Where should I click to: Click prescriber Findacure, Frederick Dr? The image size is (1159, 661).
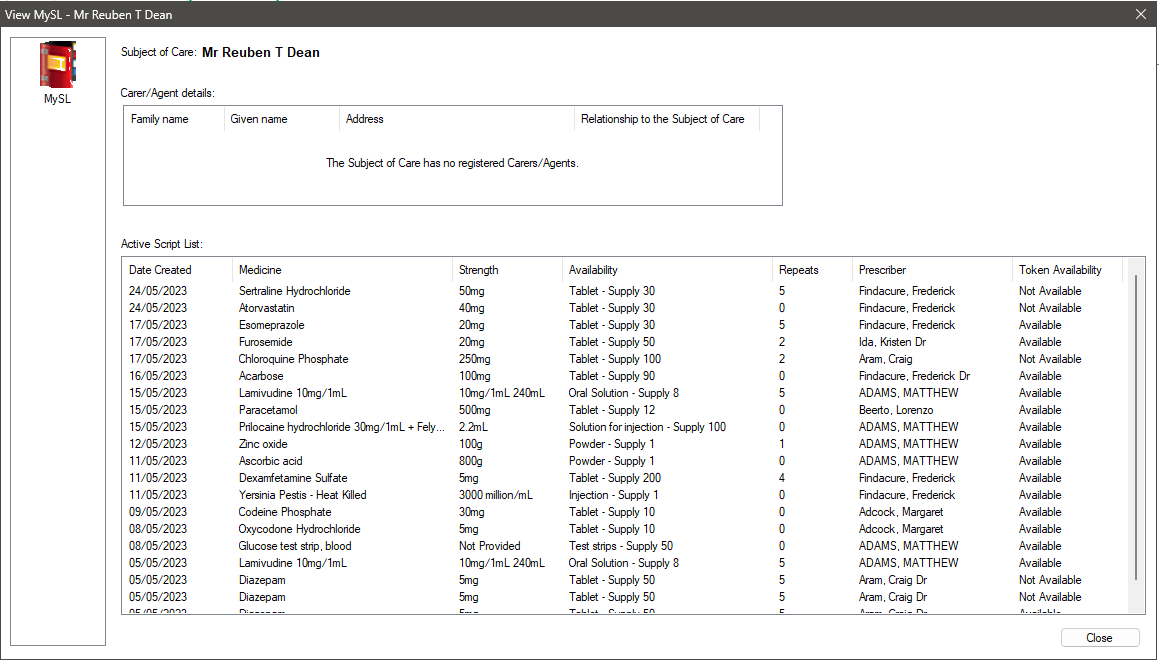914,376
